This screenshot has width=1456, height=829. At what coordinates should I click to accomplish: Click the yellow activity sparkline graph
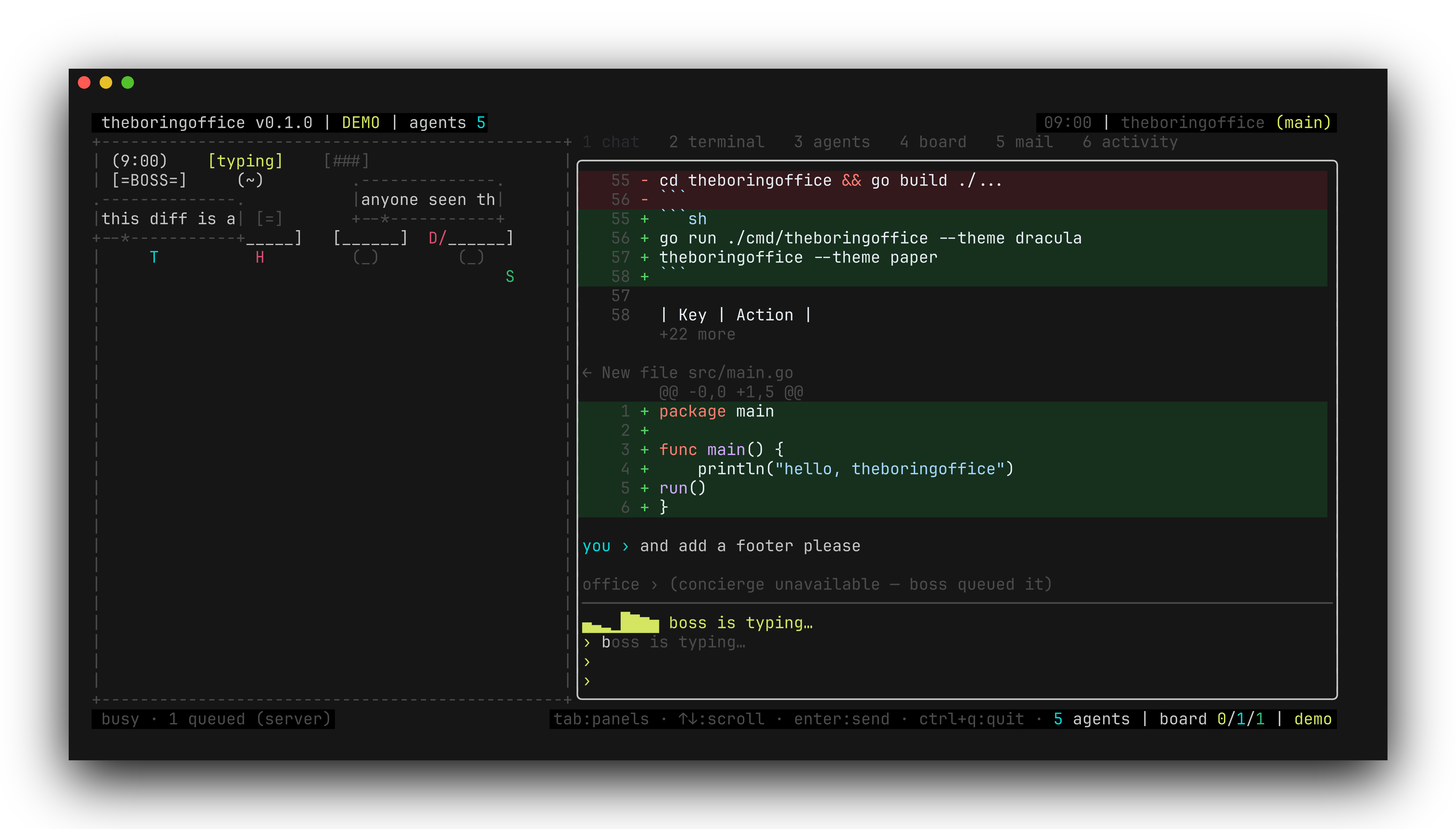620,622
